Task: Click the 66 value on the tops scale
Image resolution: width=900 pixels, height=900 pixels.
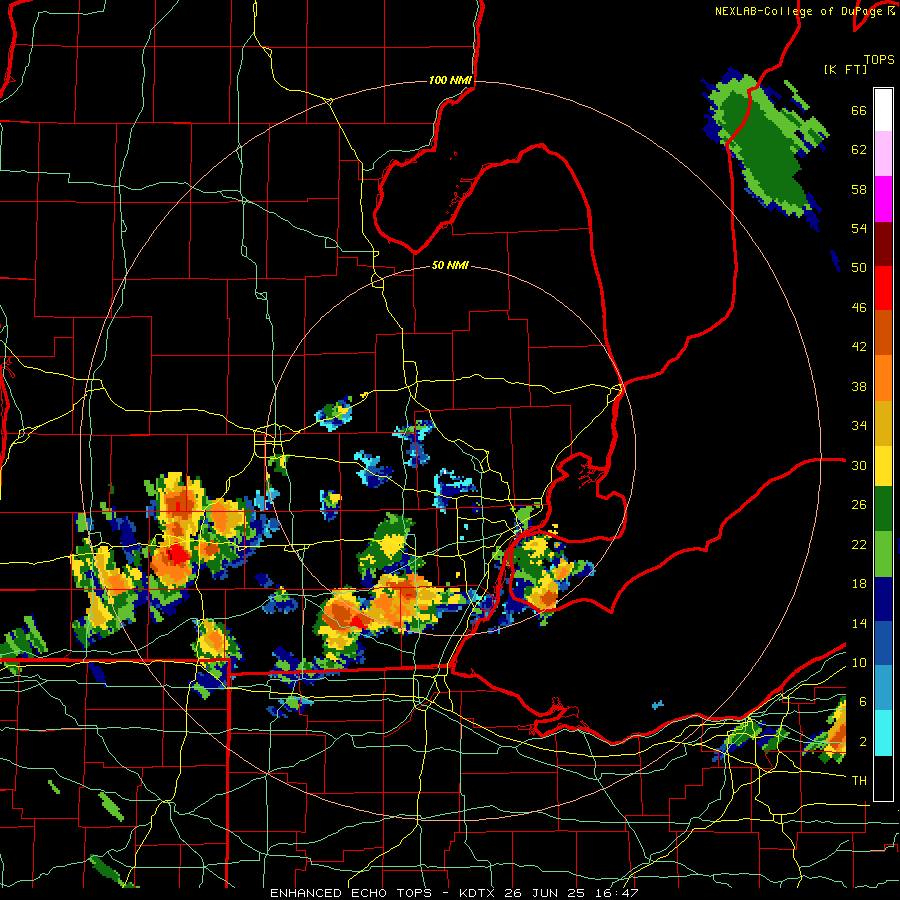Action: click(x=859, y=110)
